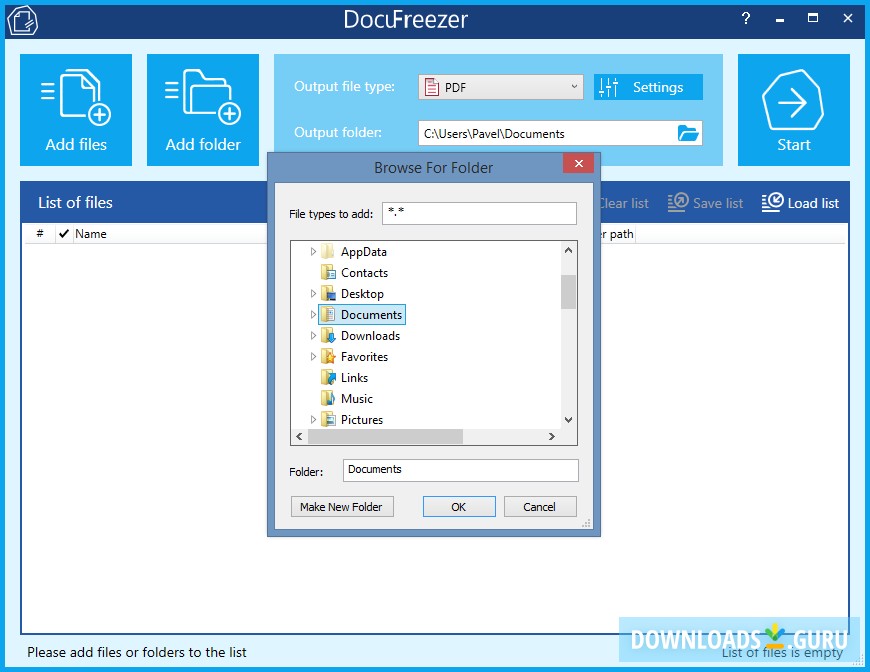Toggle the check-all column header
The width and height of the screenshot is (870, 672).
coord(64,234)
